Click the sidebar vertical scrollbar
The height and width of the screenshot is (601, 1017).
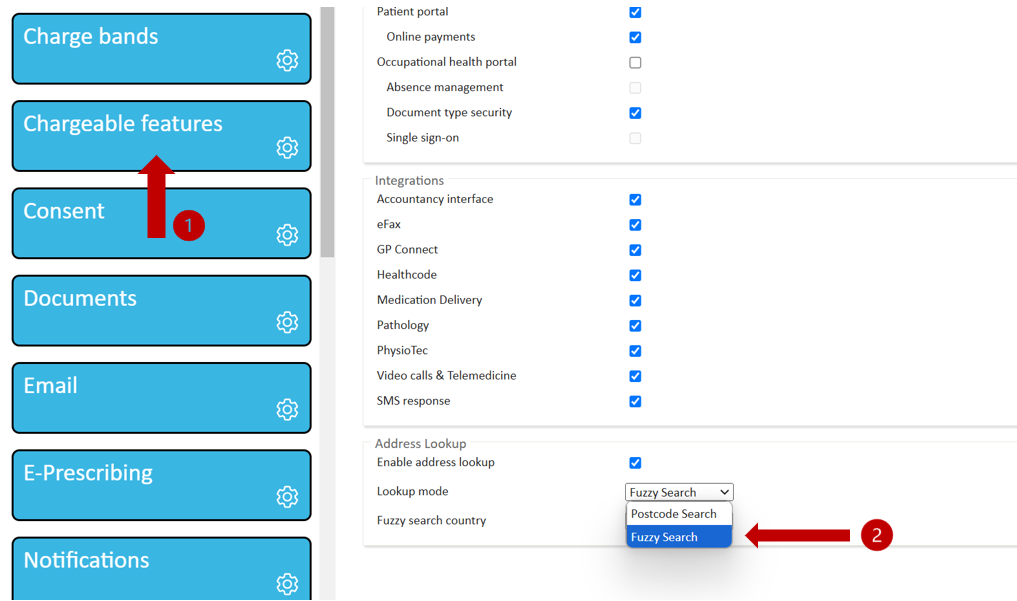click(x=327, y=130)
